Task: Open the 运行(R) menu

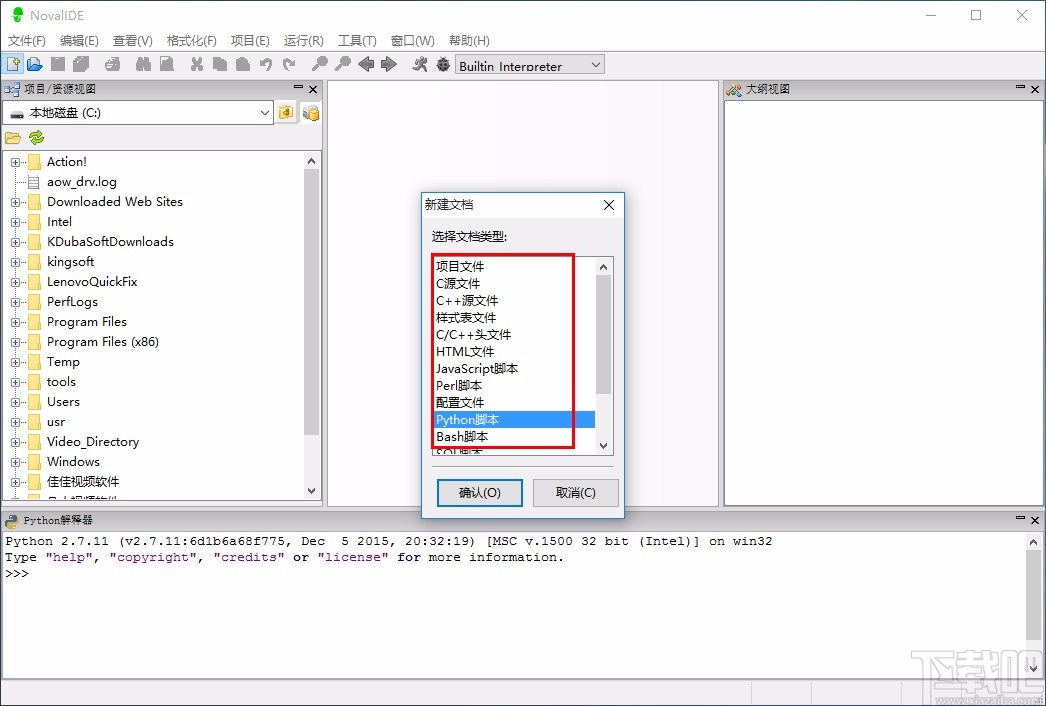Action: (x=303, y=41)
